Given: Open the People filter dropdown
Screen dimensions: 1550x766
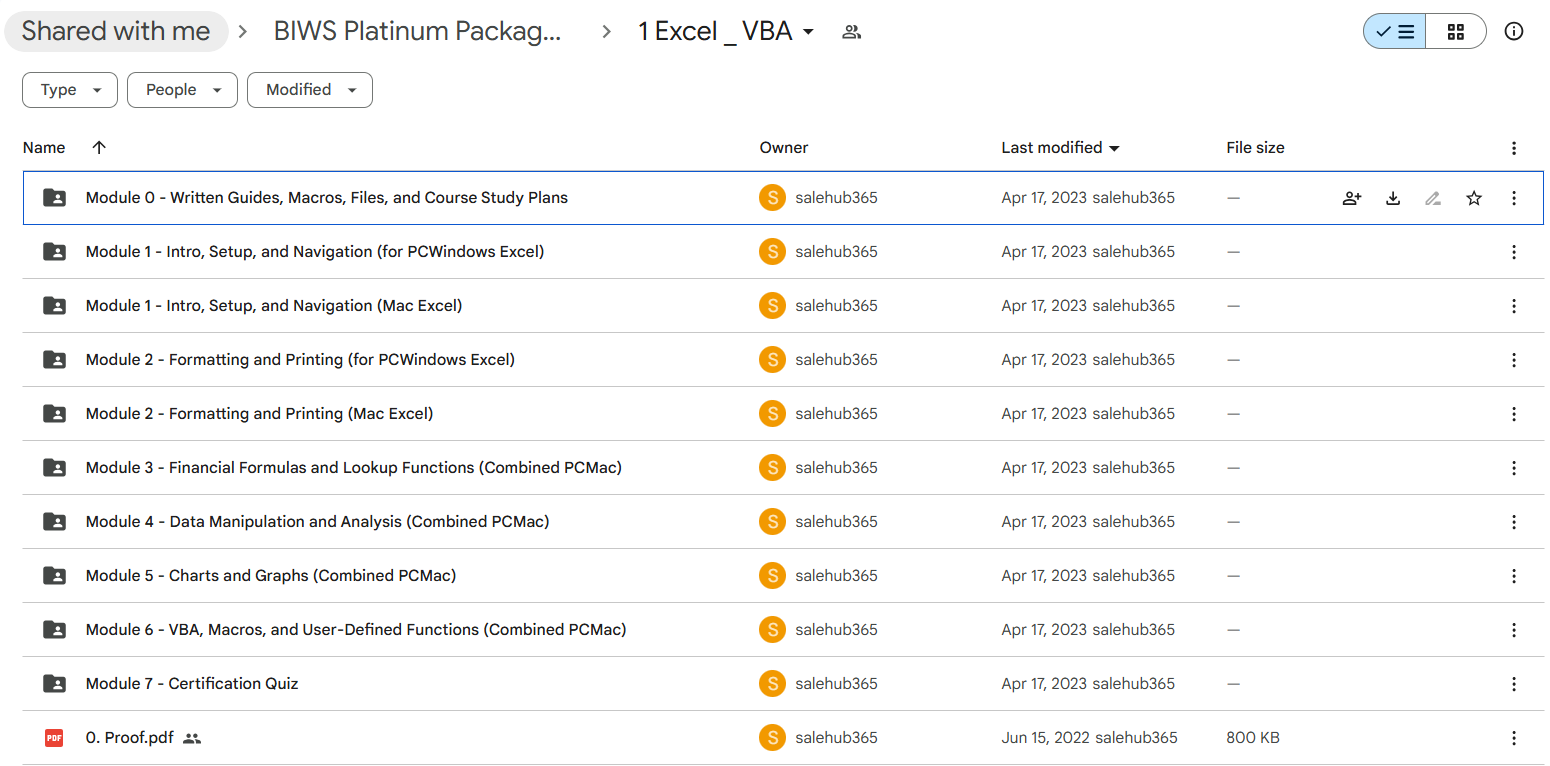Looking at the screenshot, I should click(182, 90).
